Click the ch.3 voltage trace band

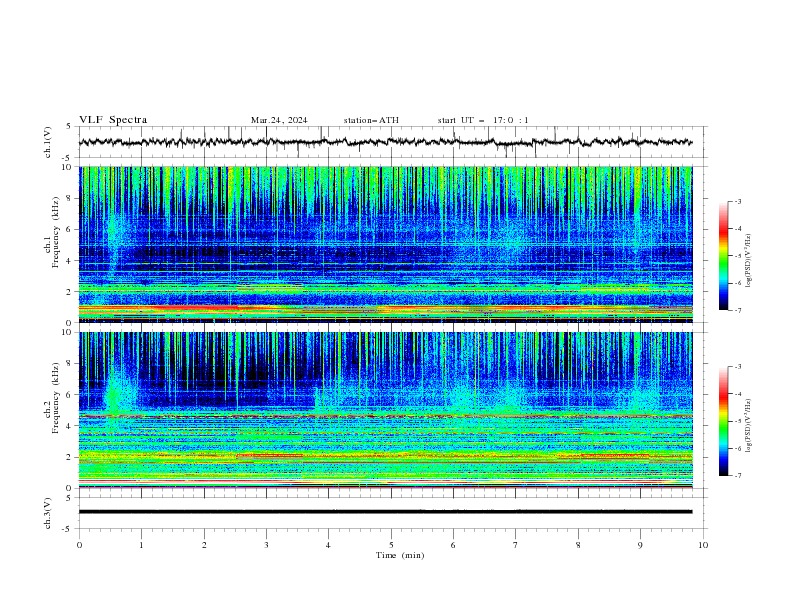pyautogui.click(x=385, y=512)
